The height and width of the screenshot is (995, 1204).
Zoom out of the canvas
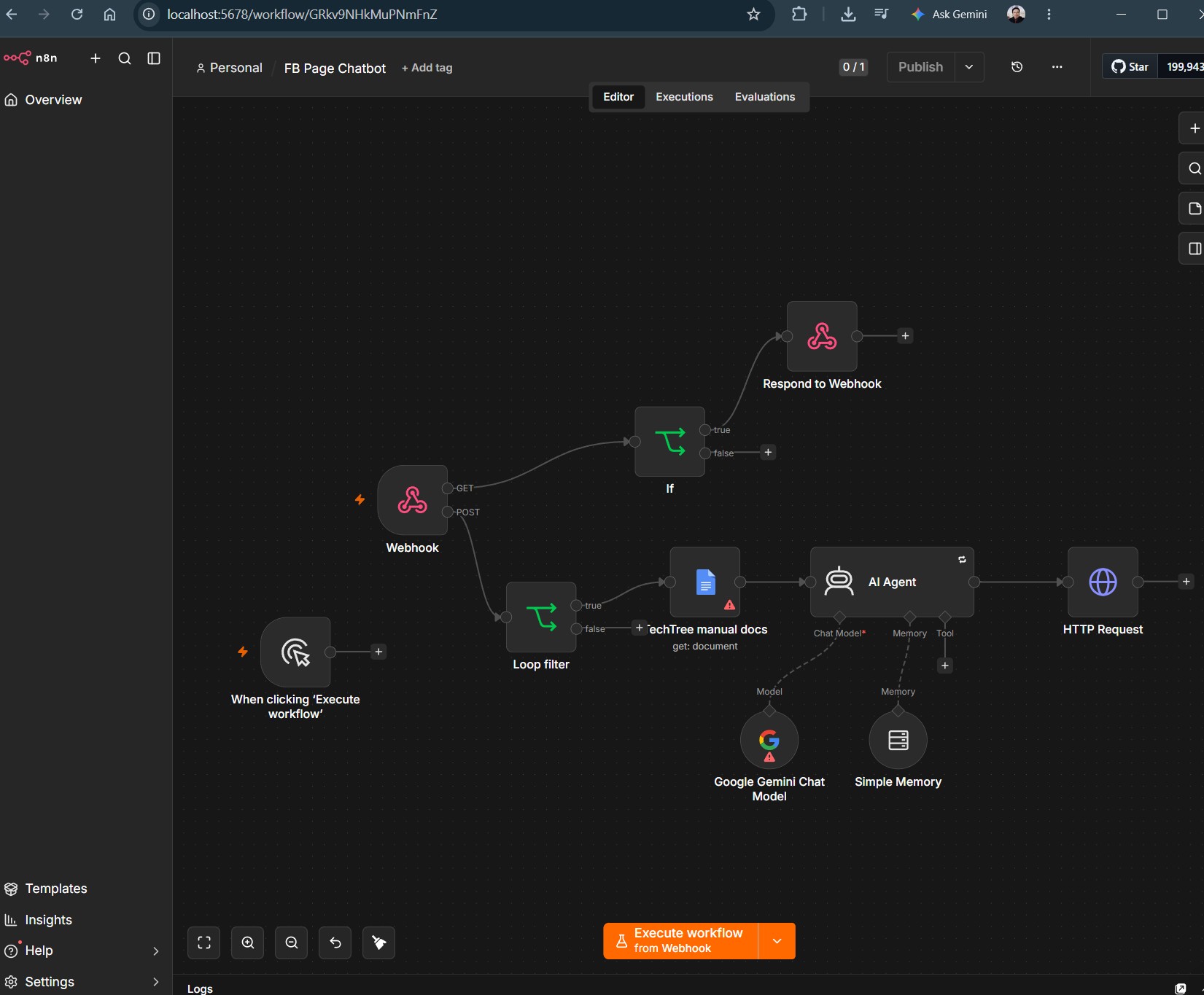(x=292, y=943)
